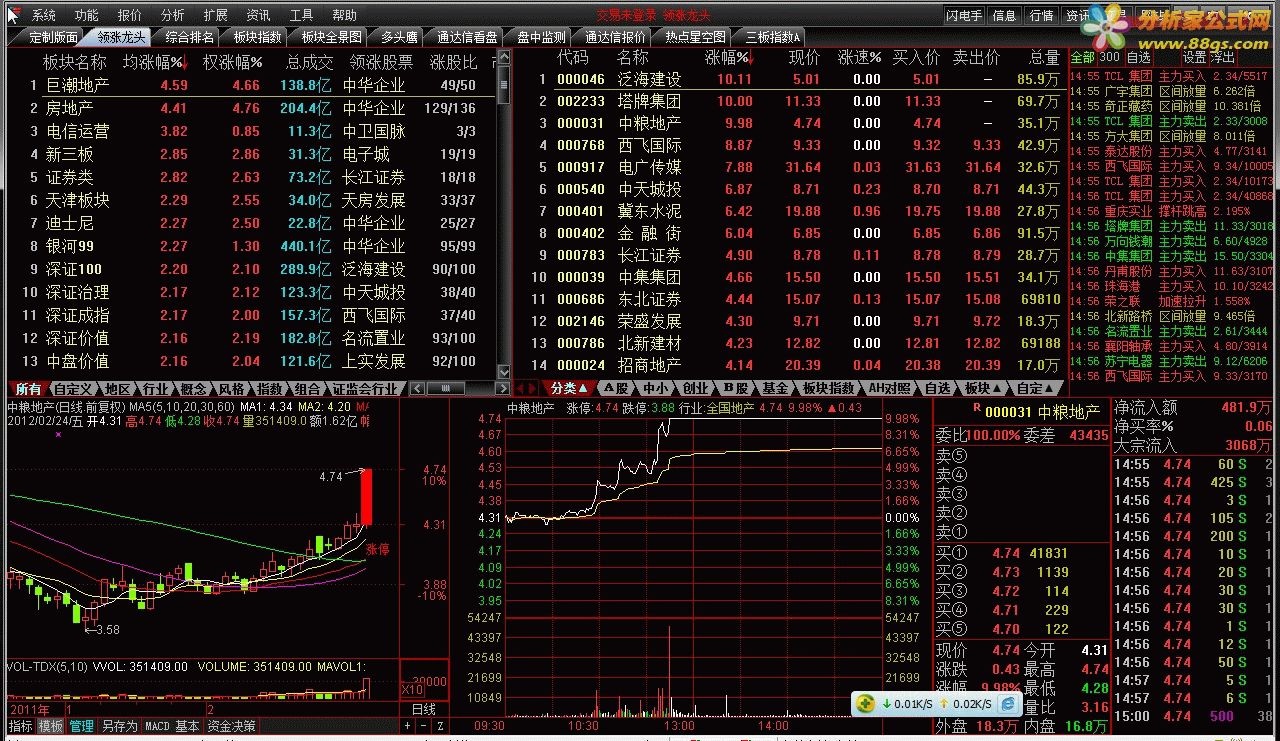1280x741 pixels.
Task: Click the 设置 alert settings button
Action: click(1194, 57)
